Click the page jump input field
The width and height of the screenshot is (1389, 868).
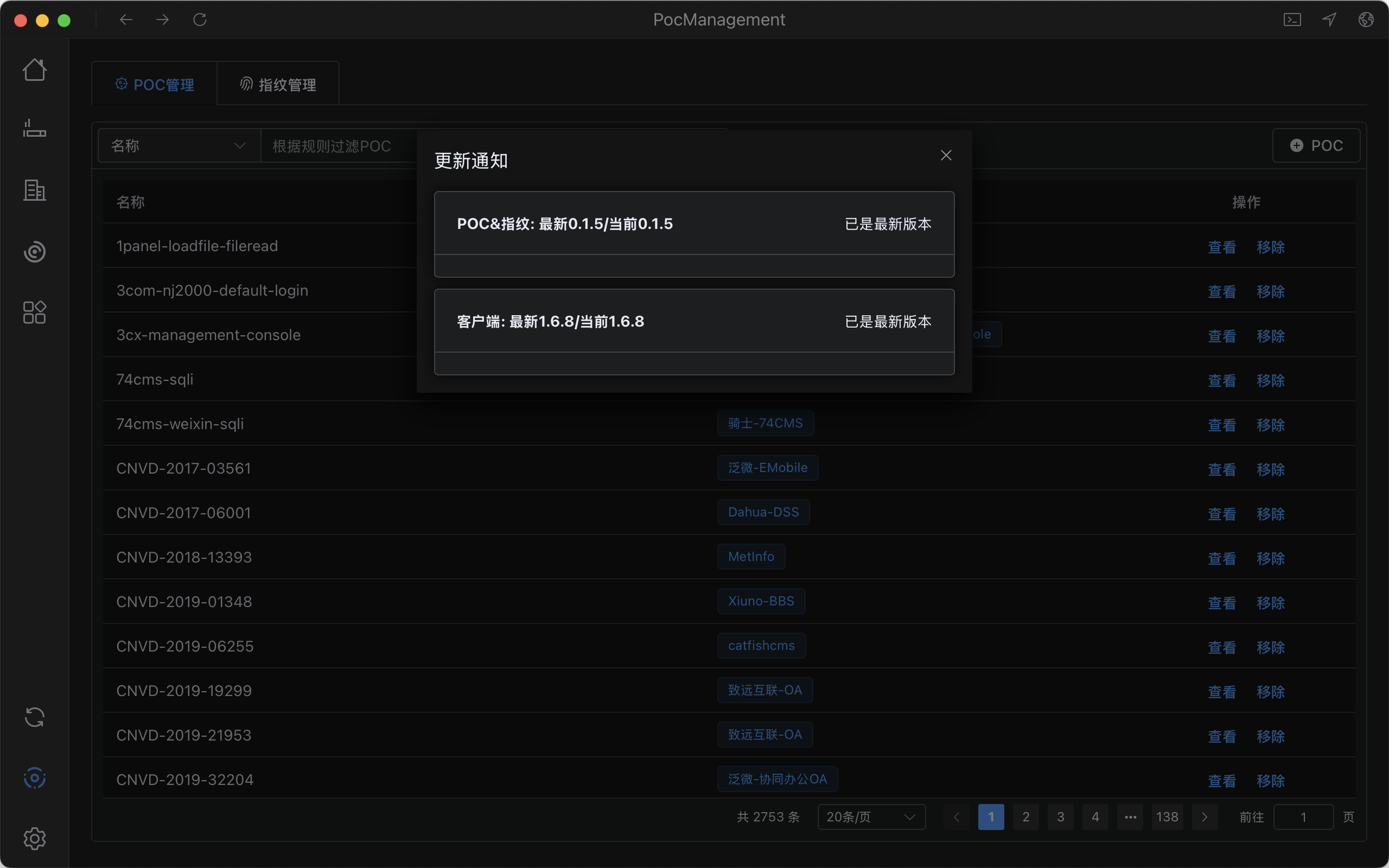(x=1303, y=816)
